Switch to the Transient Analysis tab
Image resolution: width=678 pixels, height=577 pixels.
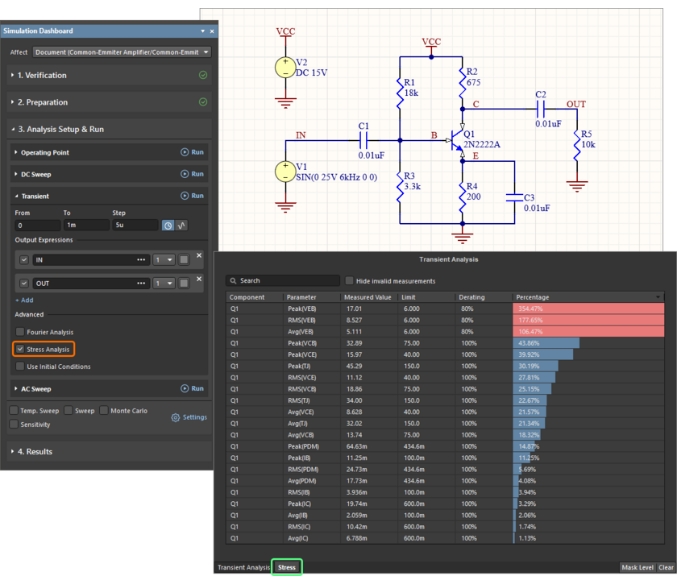click(x=243, y=567)
